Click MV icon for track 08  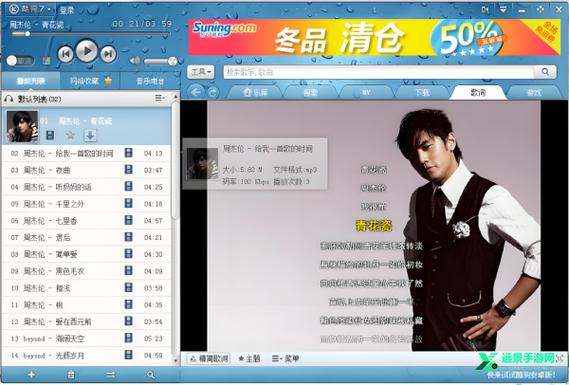[128, 254]
